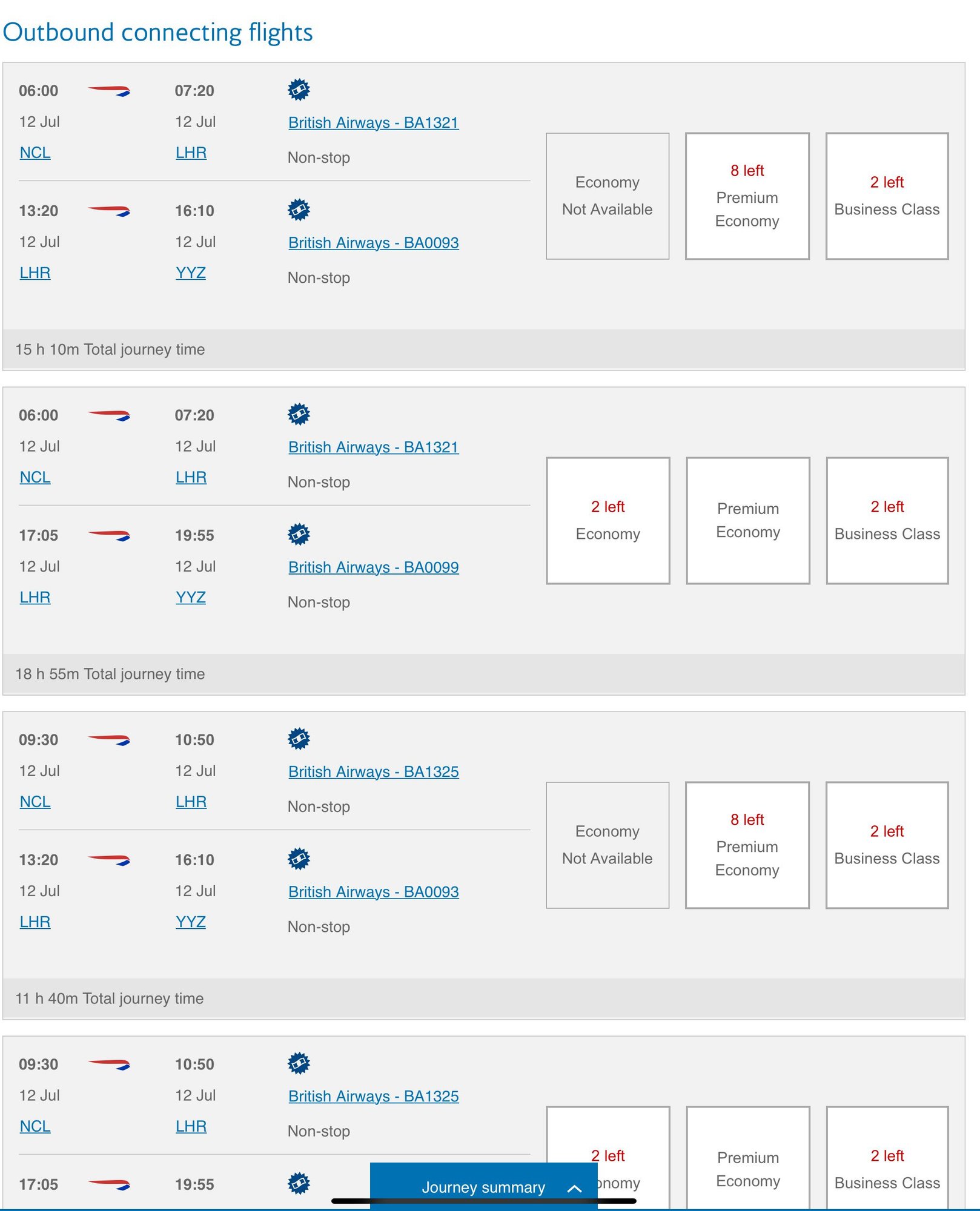Click the badge icon above the first BA0093 link

[x=299, y=210]
